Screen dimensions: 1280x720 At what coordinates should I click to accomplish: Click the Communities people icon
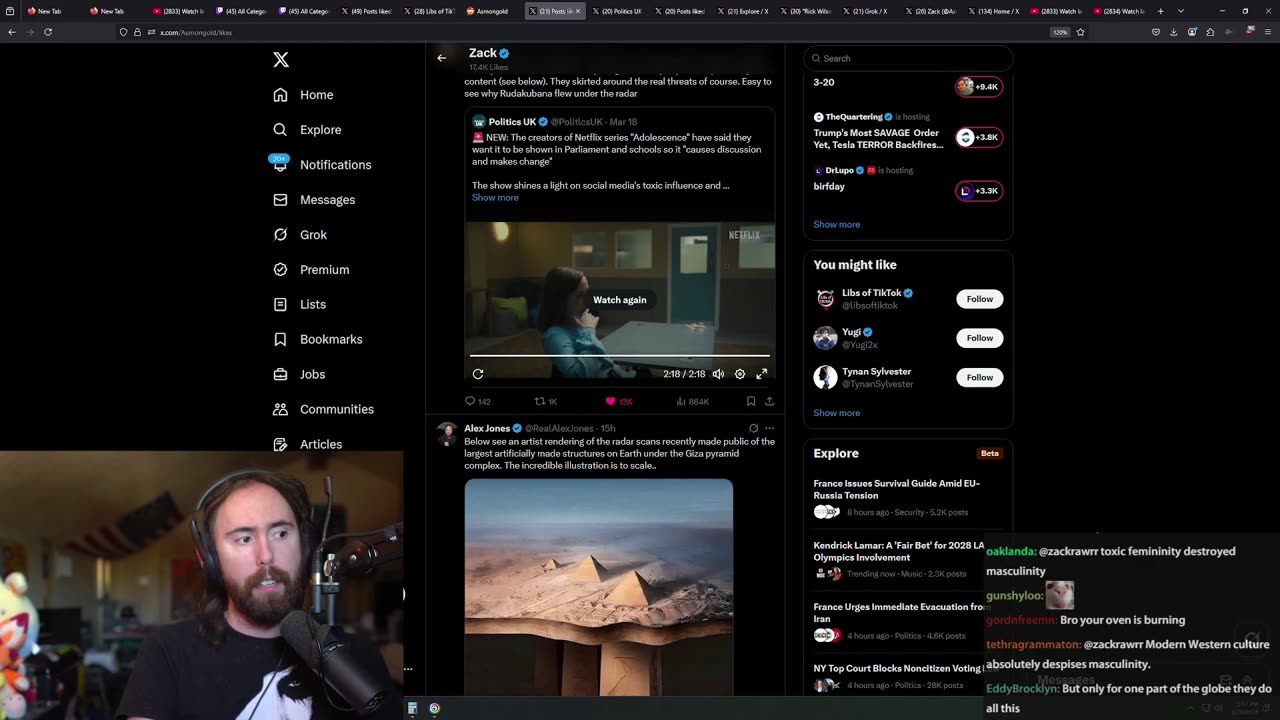tap(280, 409)
